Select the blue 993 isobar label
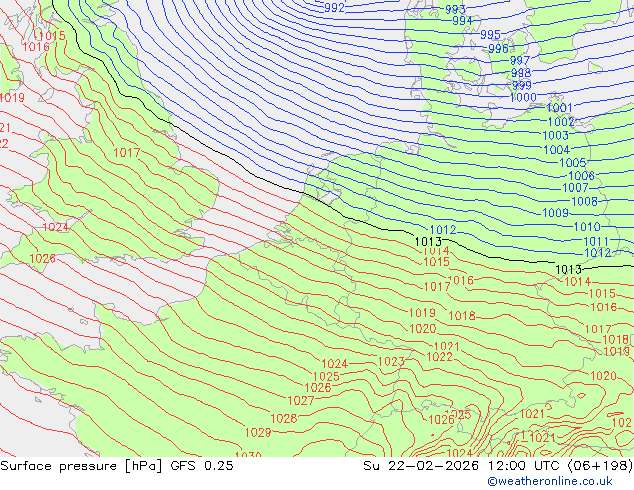Viewport: 634px width, 490px height. click(455, 9)
